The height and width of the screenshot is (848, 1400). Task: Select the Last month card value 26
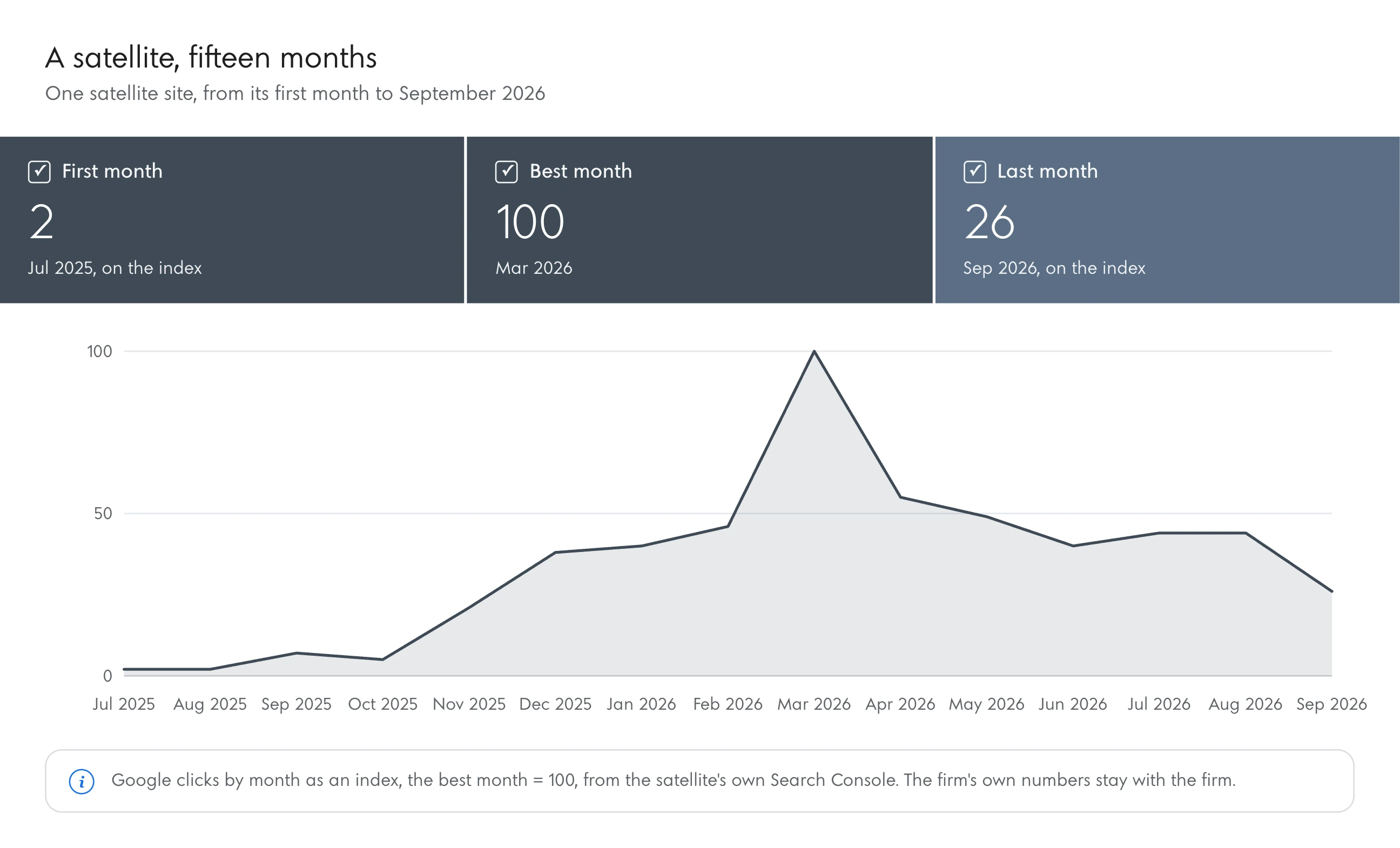coord(989,221)
